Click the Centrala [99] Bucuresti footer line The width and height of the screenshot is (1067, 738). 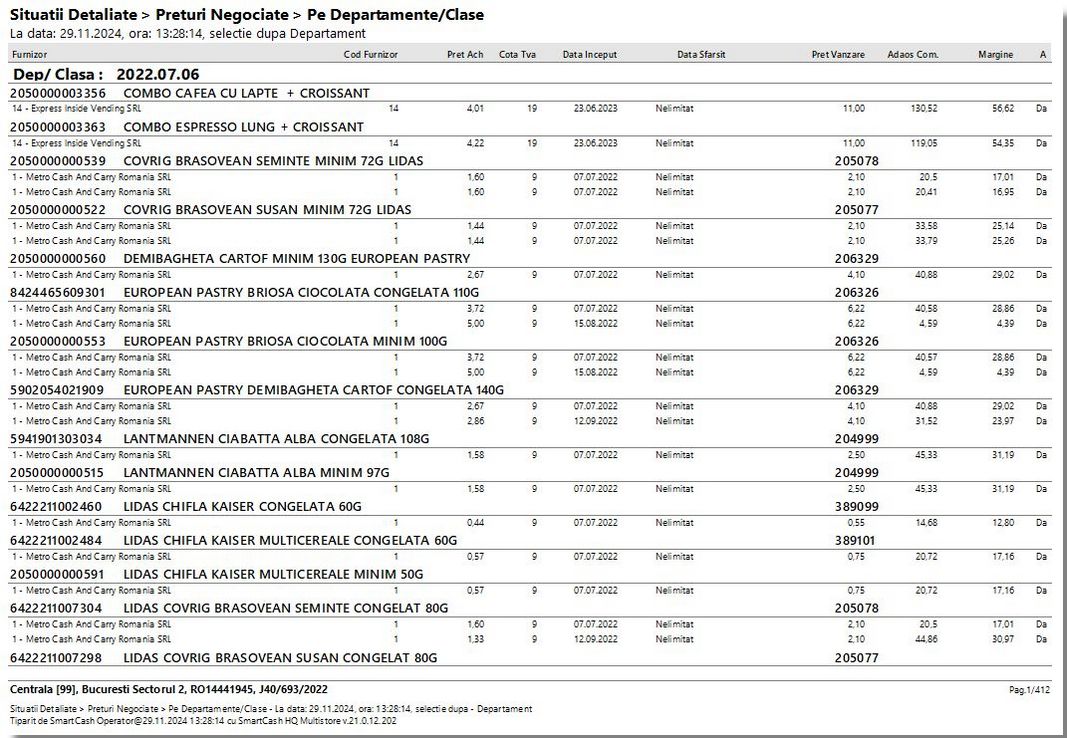[169, 690]
